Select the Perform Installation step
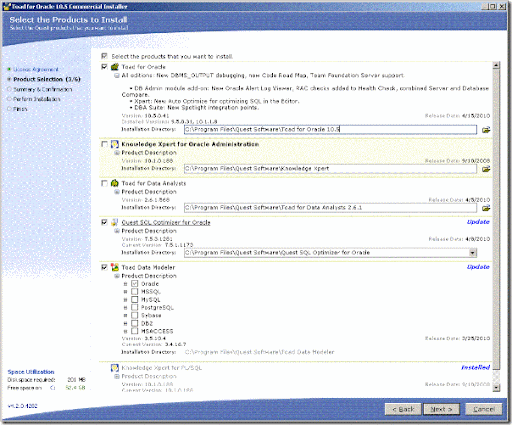 (x=37, y=99)
